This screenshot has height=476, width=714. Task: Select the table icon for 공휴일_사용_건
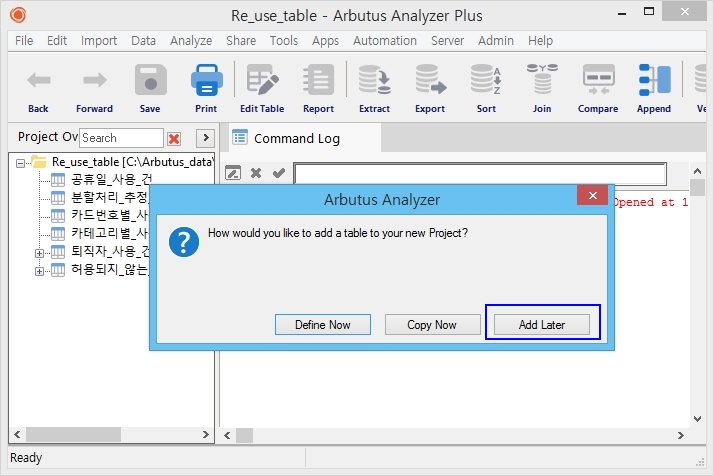58,180
